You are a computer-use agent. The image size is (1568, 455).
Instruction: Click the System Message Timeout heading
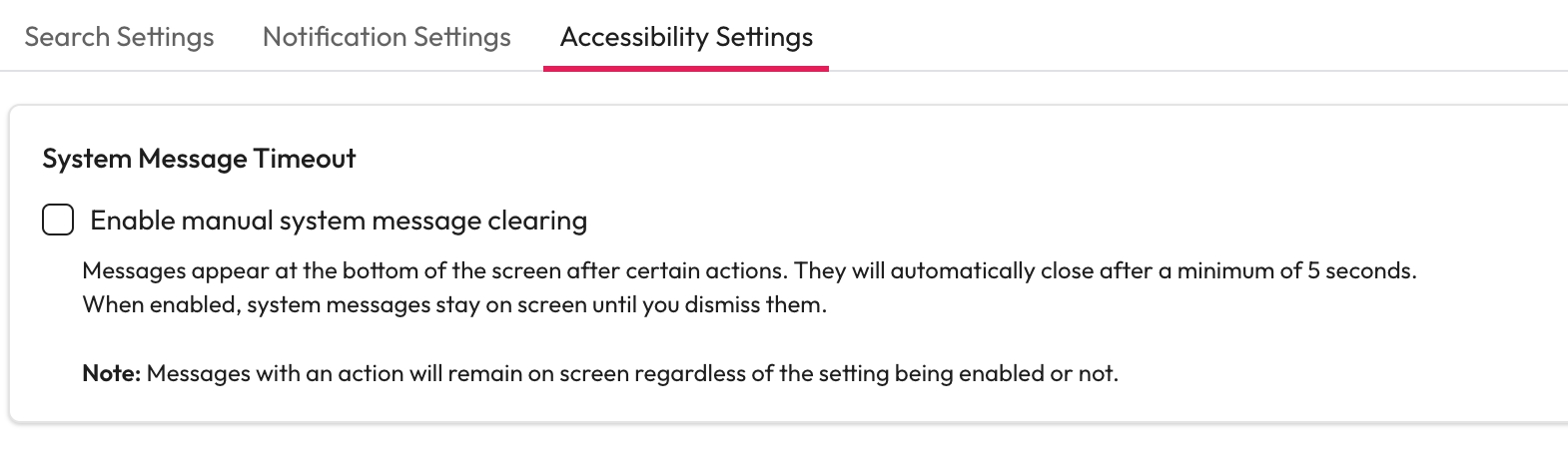click(199, 159)
